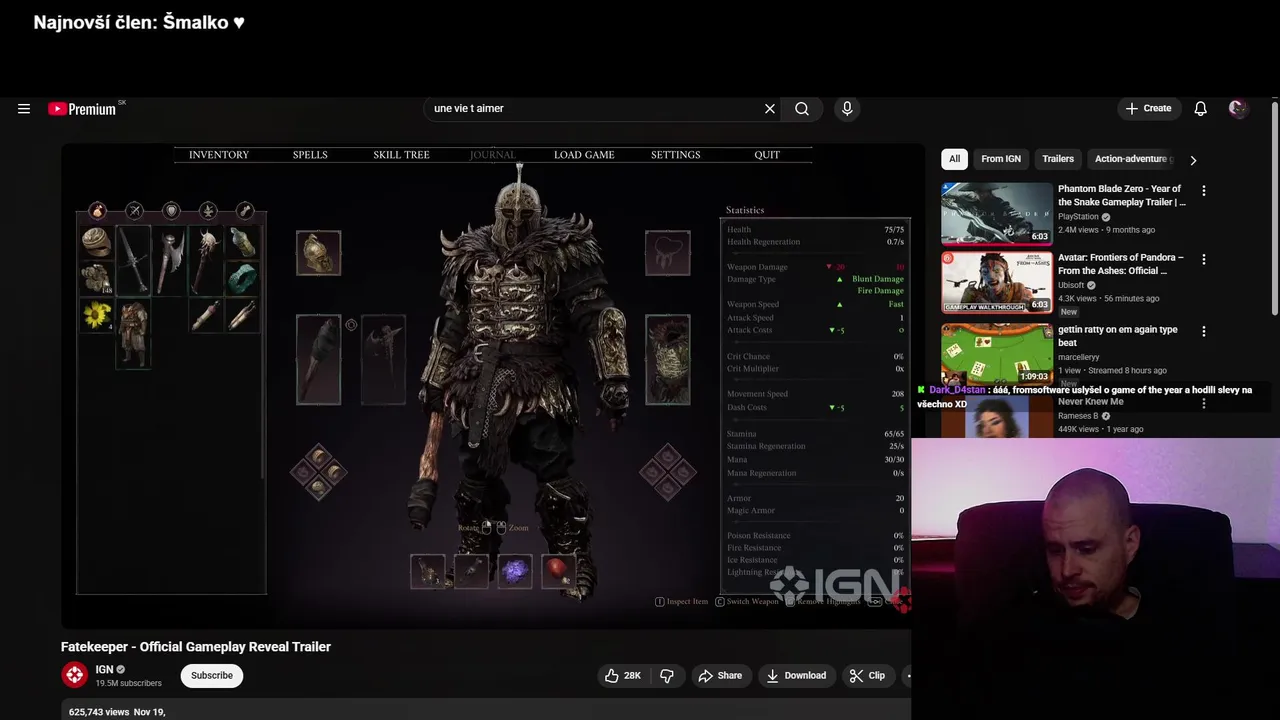
Task: Open the 'gettin ratty on em again' title
Action: [x=1118, y=336]
